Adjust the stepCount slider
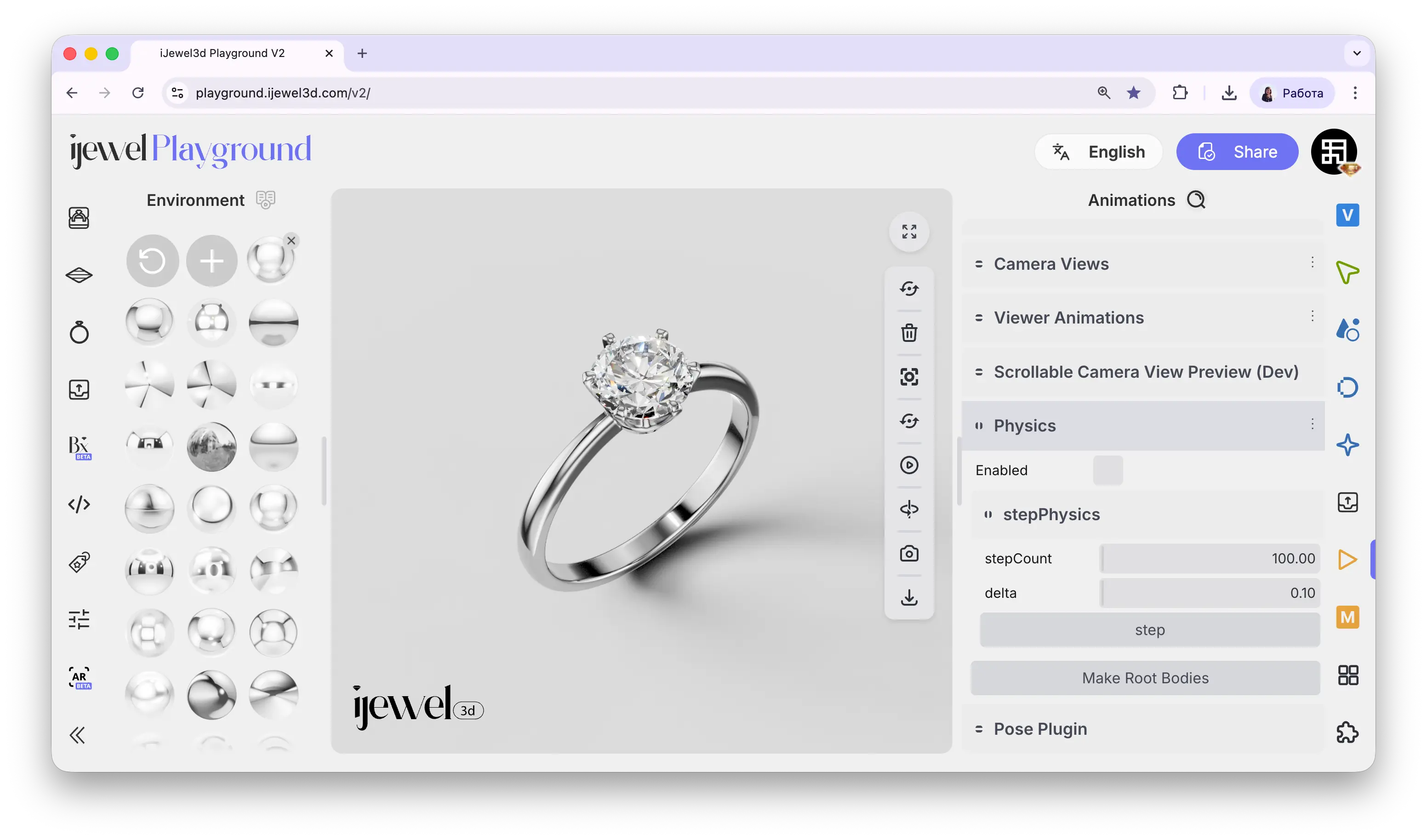Image resolution: width=1427 pixels, height=840 pixels. point(1210,559)
